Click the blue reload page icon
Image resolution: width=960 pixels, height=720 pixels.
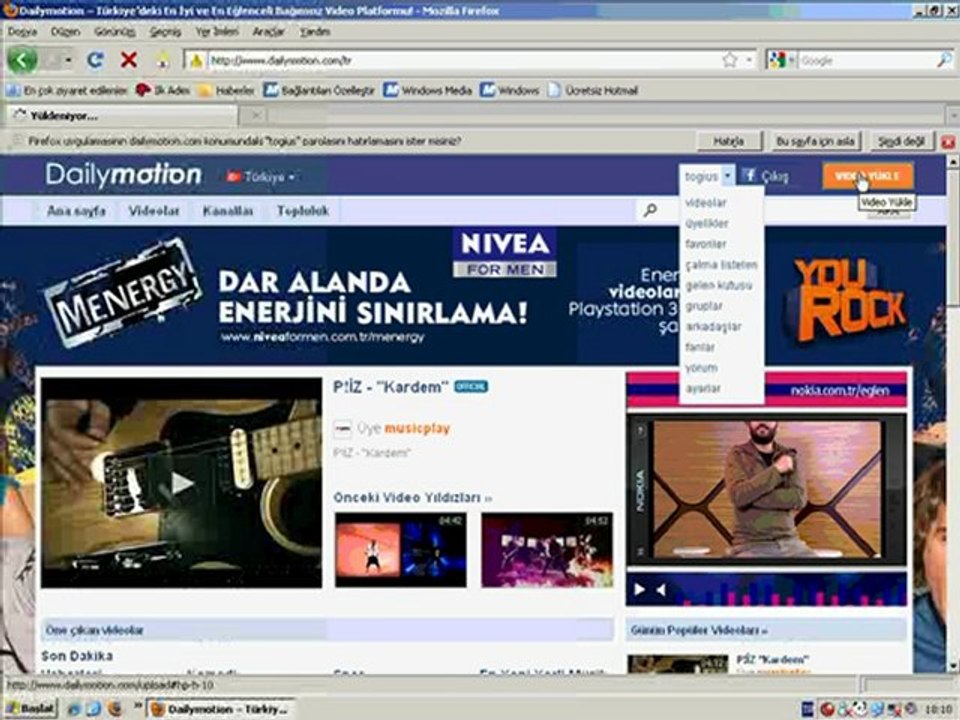[95, 60]
